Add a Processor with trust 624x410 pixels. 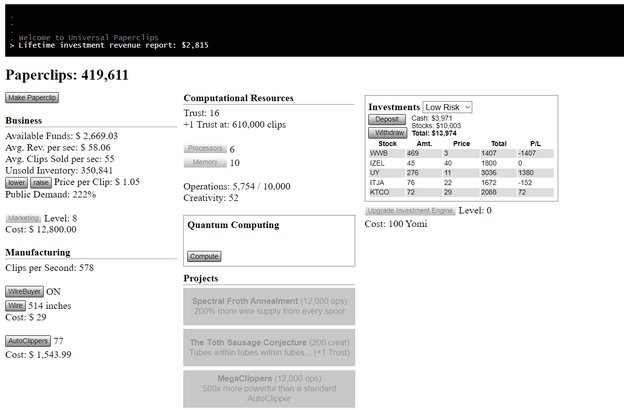[x=204, y=149]
